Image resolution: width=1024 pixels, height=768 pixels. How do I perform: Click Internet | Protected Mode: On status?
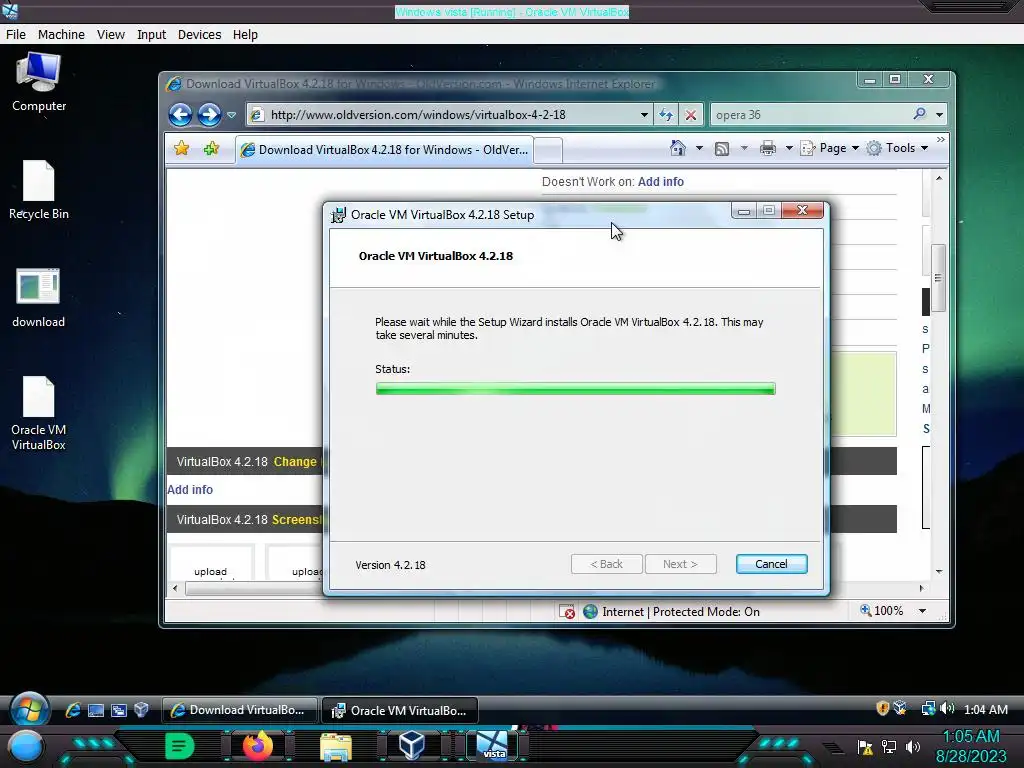[x=680, y=612]
